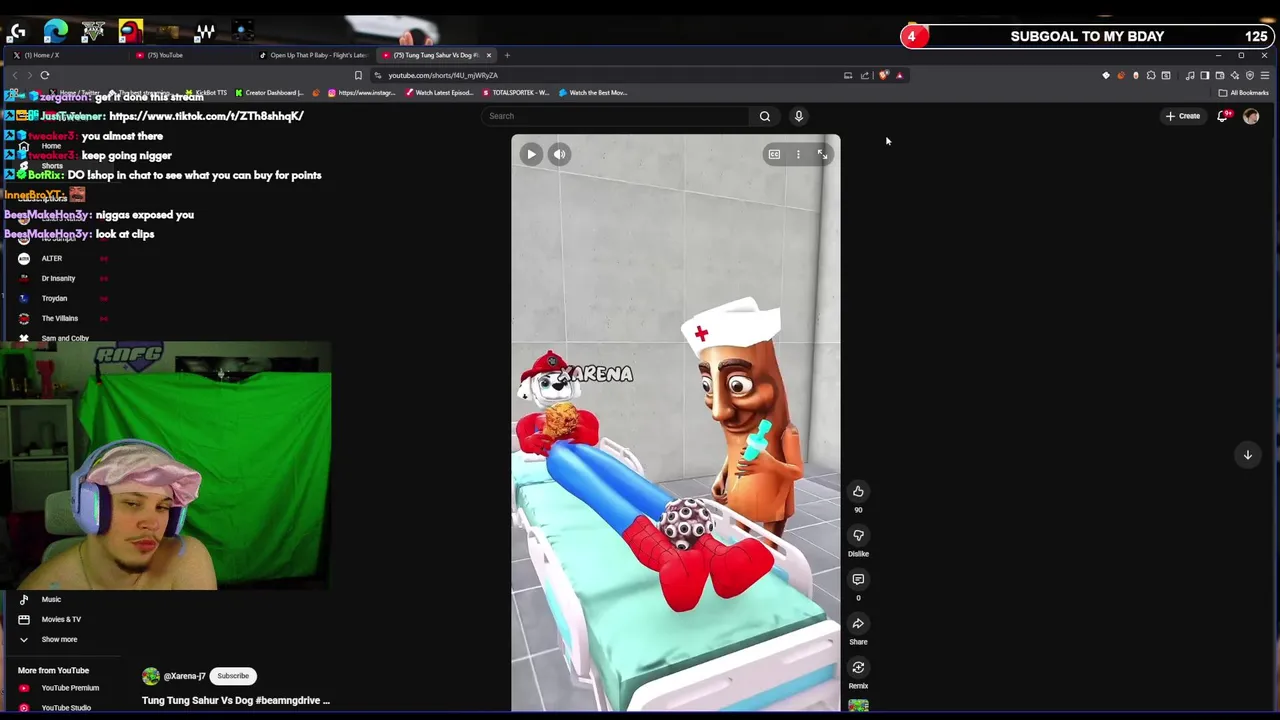Image resolution: width=1280 pixels, height=720 pixels.
Task: Open Brave wallet icon in toolbar
Action: click(x=1219, y=75)
